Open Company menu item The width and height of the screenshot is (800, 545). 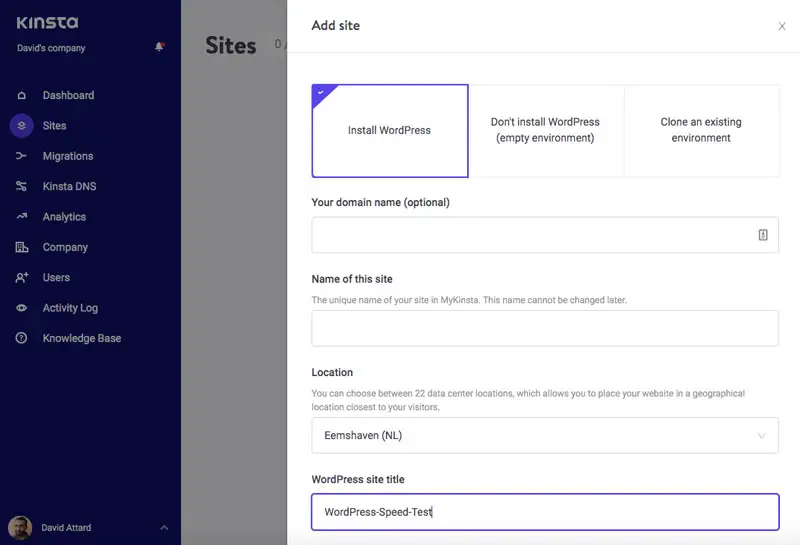65,247
